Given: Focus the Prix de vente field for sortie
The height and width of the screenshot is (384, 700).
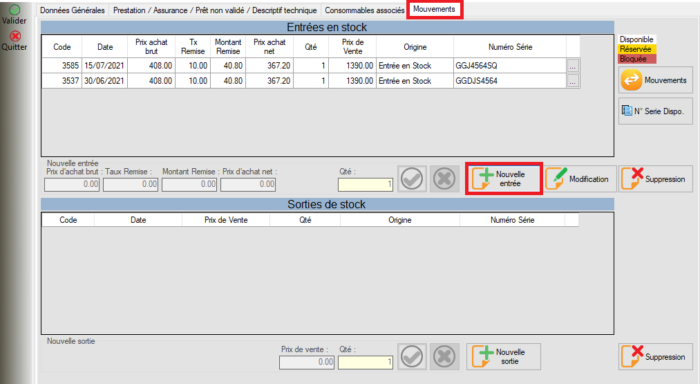Looking at the screenshot, I should 307,362.
